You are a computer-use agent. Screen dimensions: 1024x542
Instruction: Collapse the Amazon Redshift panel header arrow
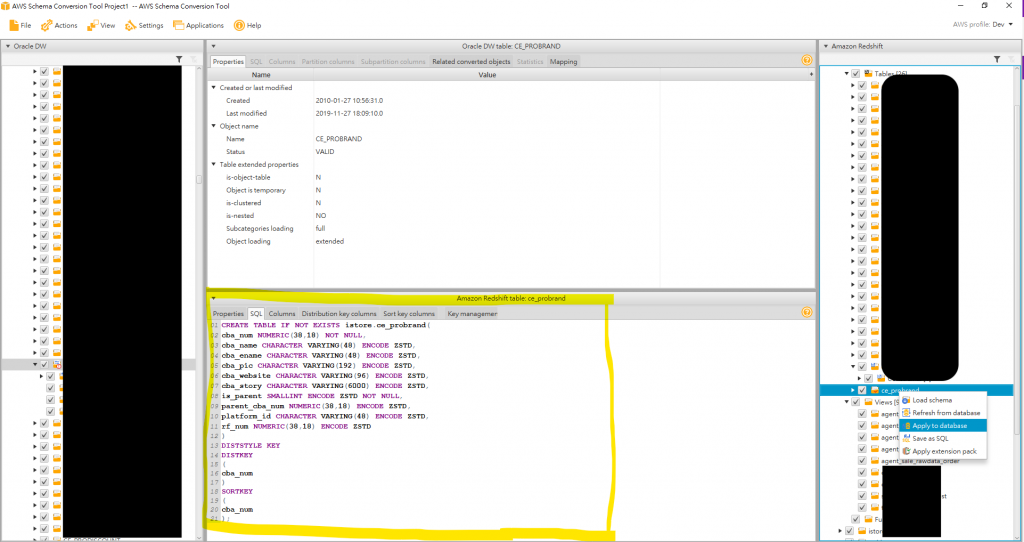[825, 46]
